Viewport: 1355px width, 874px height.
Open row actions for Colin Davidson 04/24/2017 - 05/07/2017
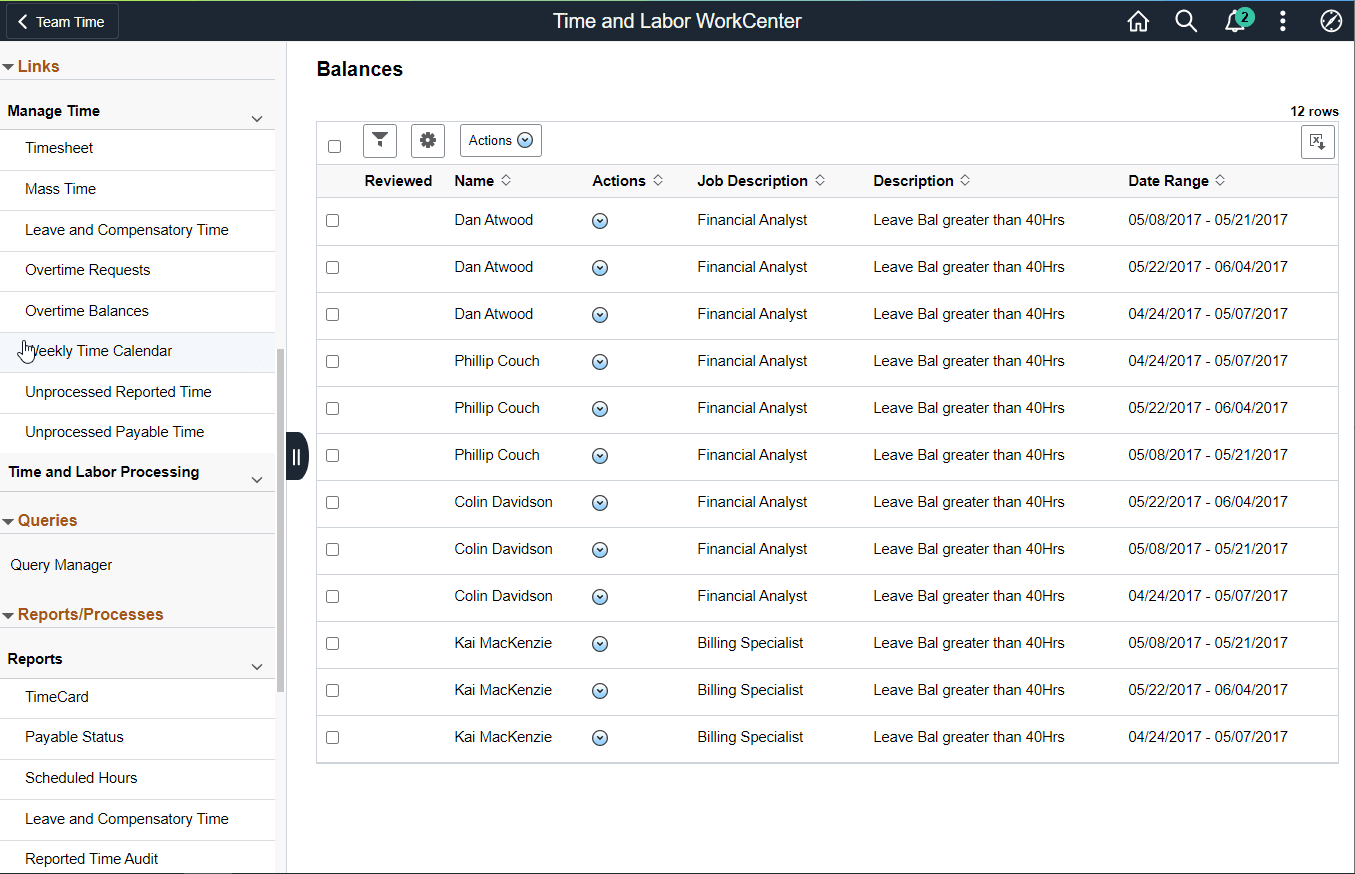coord(600,597)
